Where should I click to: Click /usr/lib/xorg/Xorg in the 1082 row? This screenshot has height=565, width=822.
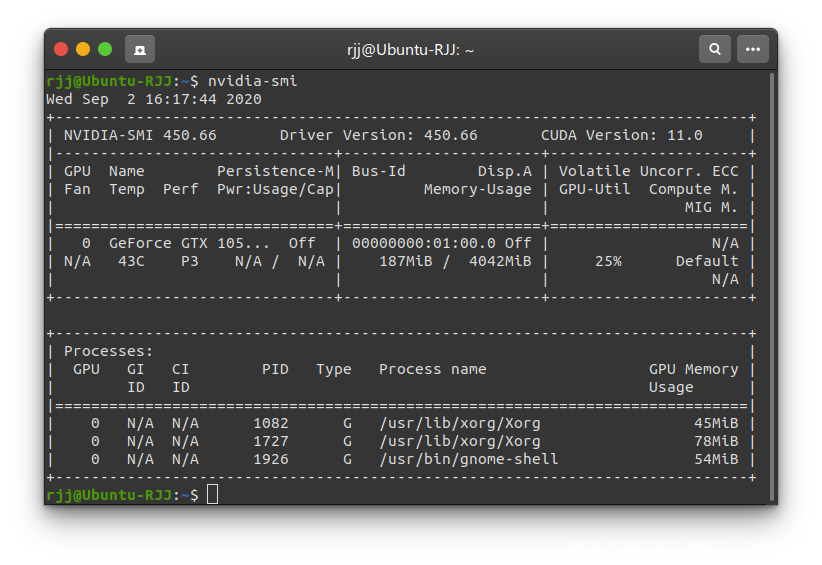tap(460, 423)
